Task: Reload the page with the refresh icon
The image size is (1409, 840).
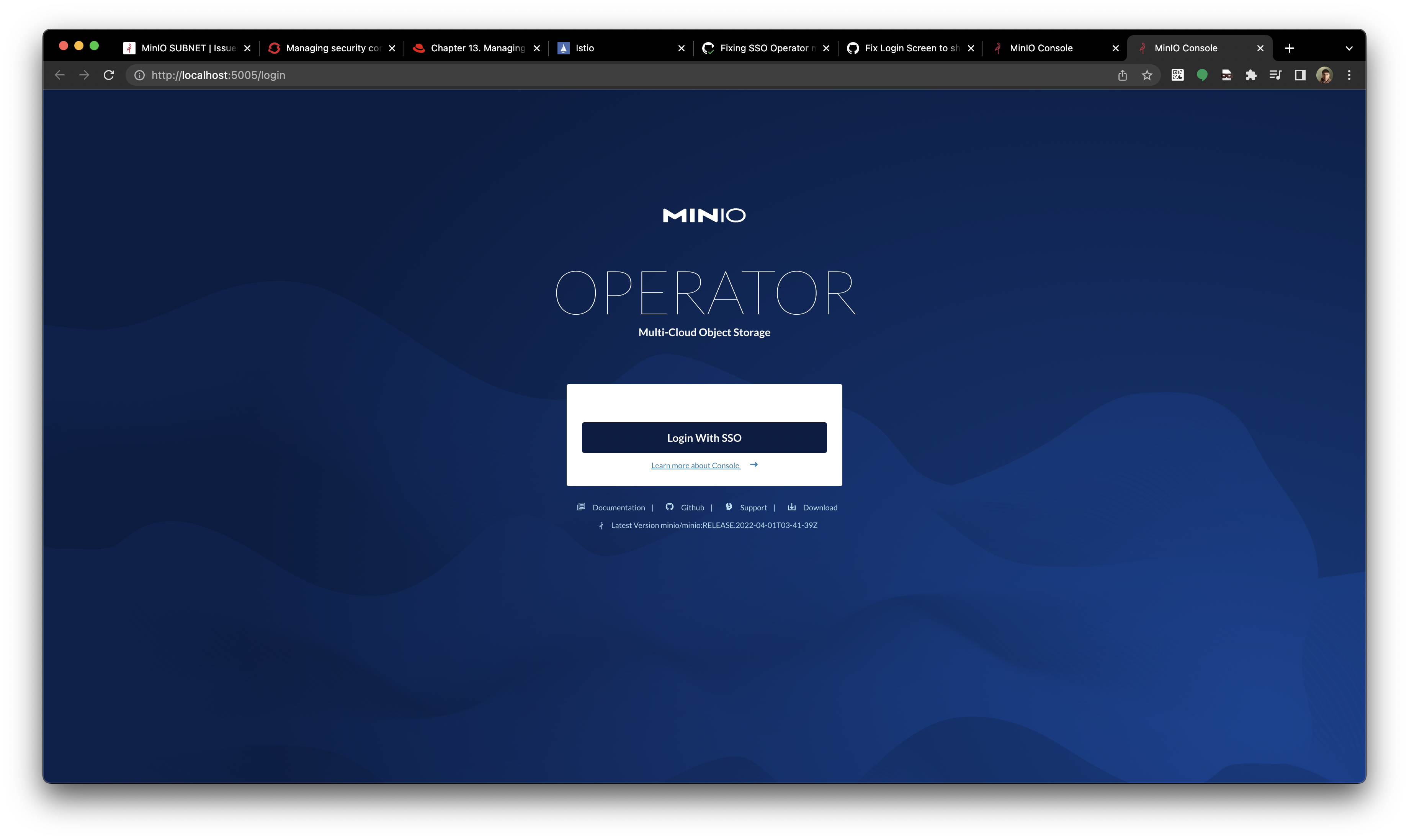Action: tap(109, 75)
